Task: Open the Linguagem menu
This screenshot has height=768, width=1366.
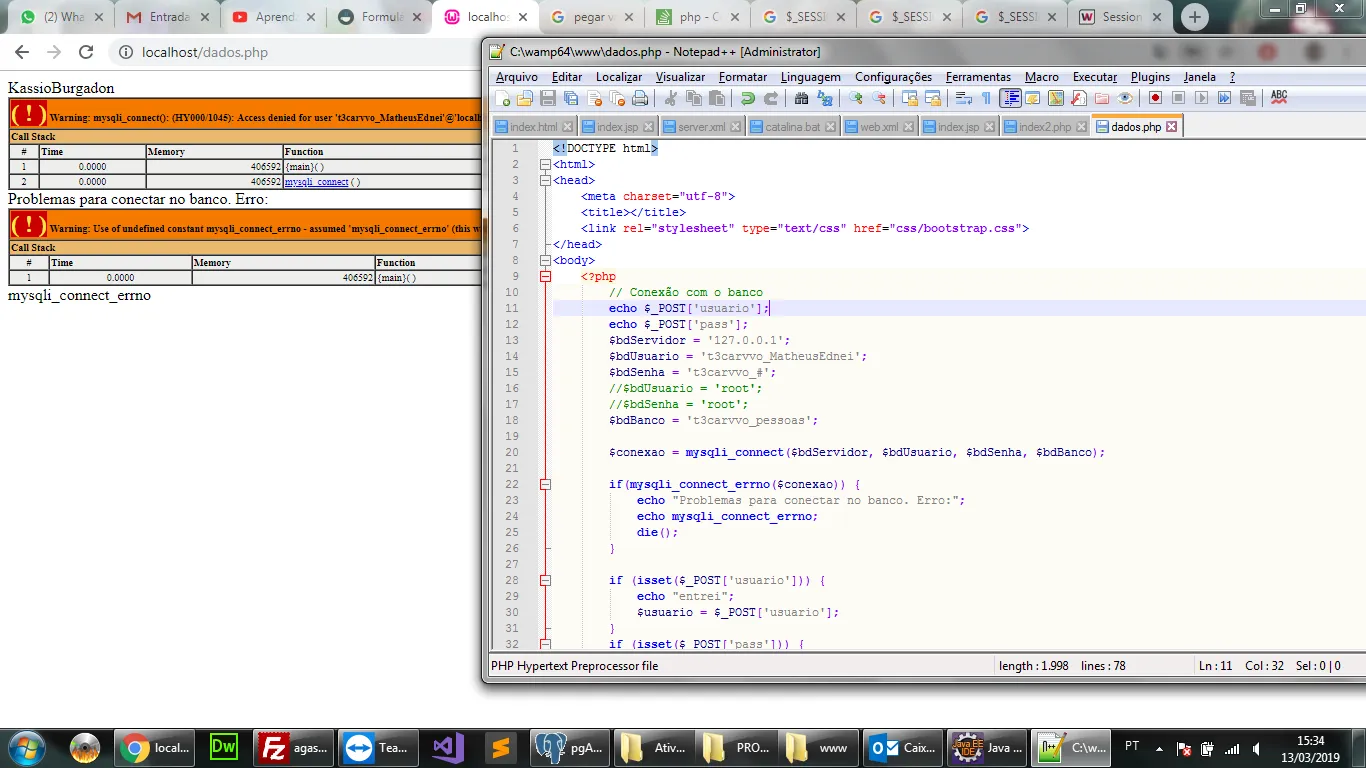Action: click(810, 77)
